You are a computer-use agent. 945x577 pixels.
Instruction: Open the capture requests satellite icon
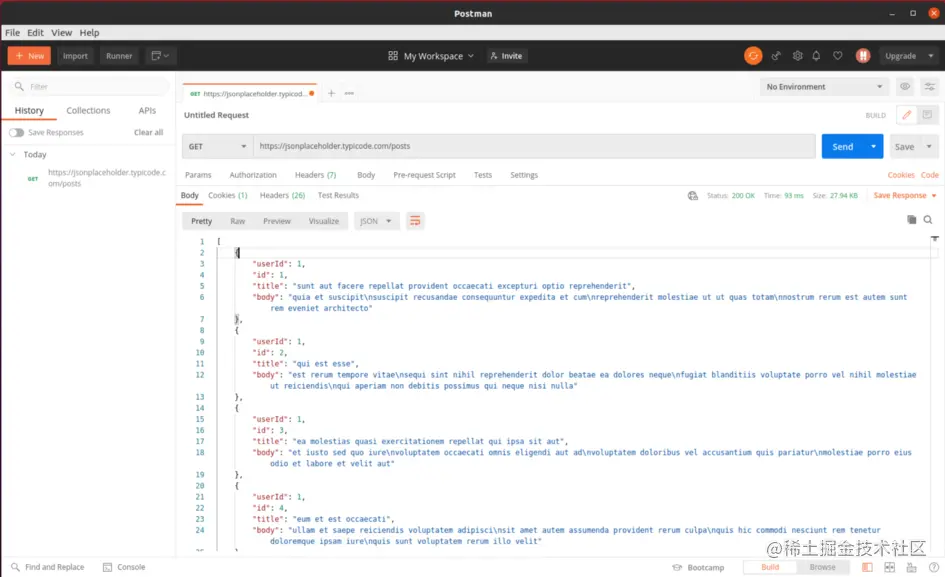click(x=776, y=55)
